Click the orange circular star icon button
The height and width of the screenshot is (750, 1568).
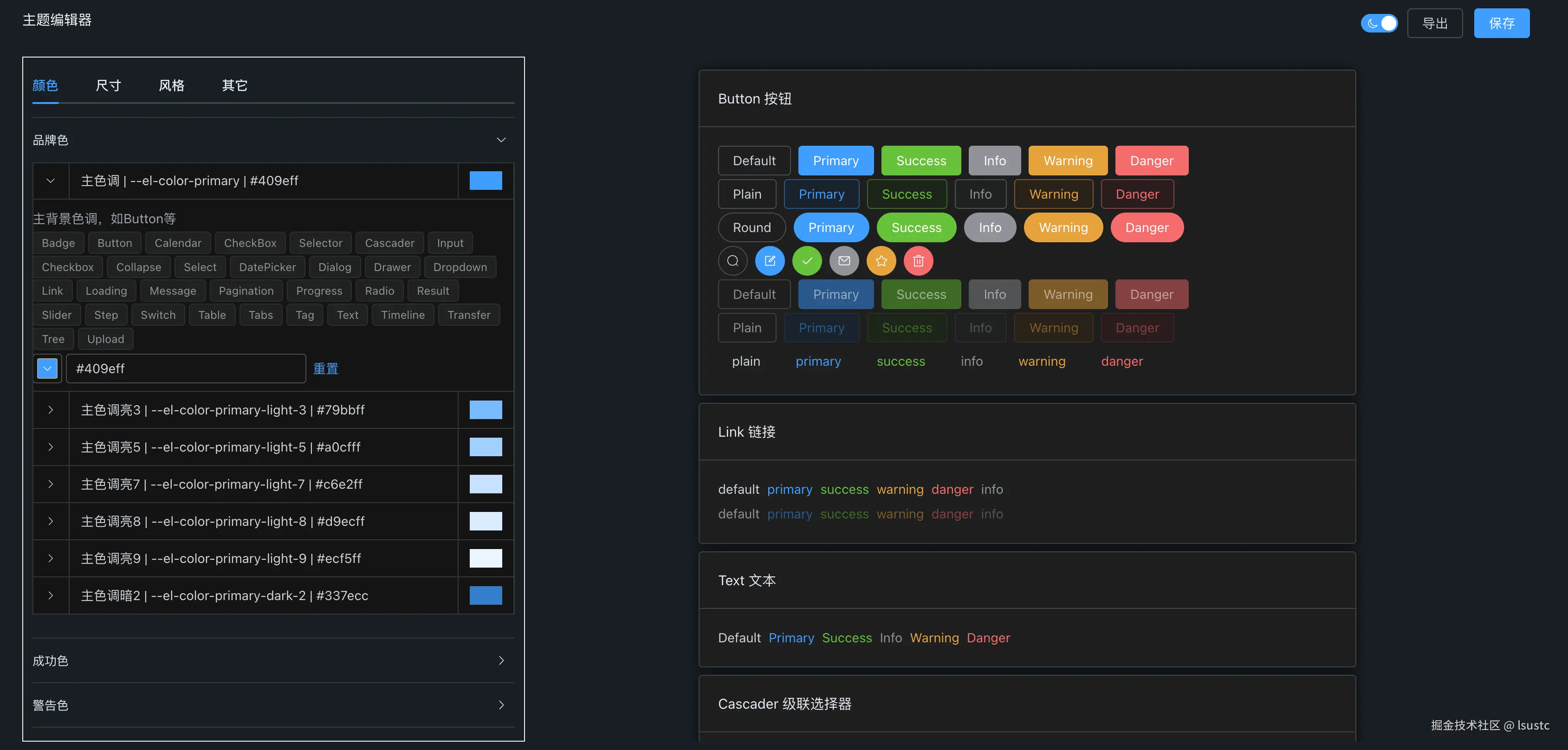click(x=881, y=261)
